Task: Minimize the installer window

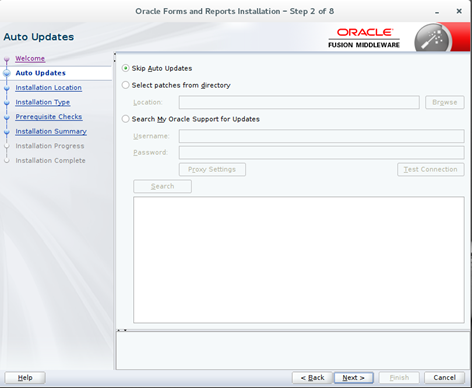Action: click(437, 12)
